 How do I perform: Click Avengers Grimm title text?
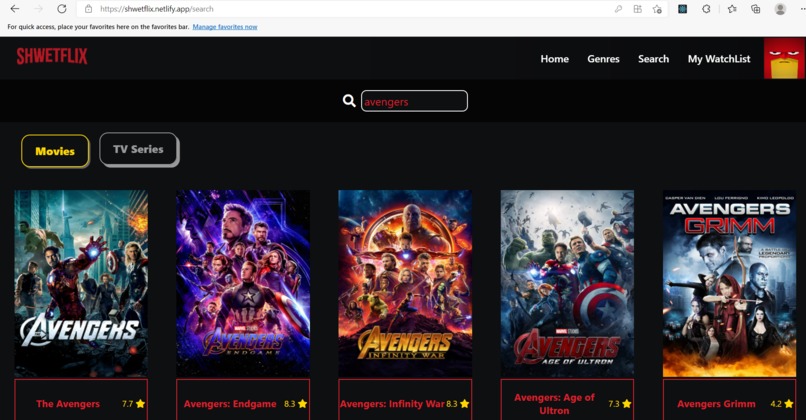(x=716, y=404)
